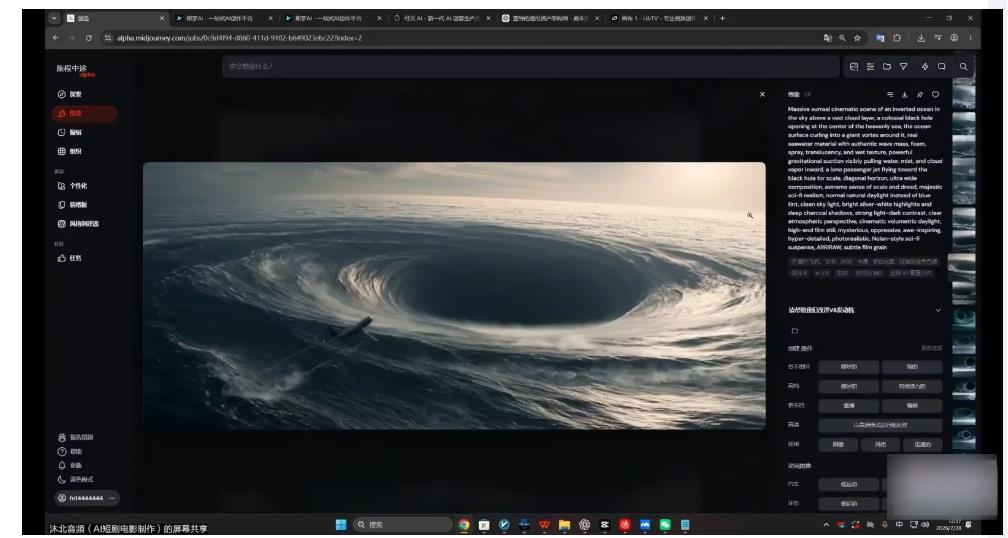The width and height of the screenshot is (1008, 538).
Task: Open the Windows Start menu
Action: pos(341,525)
